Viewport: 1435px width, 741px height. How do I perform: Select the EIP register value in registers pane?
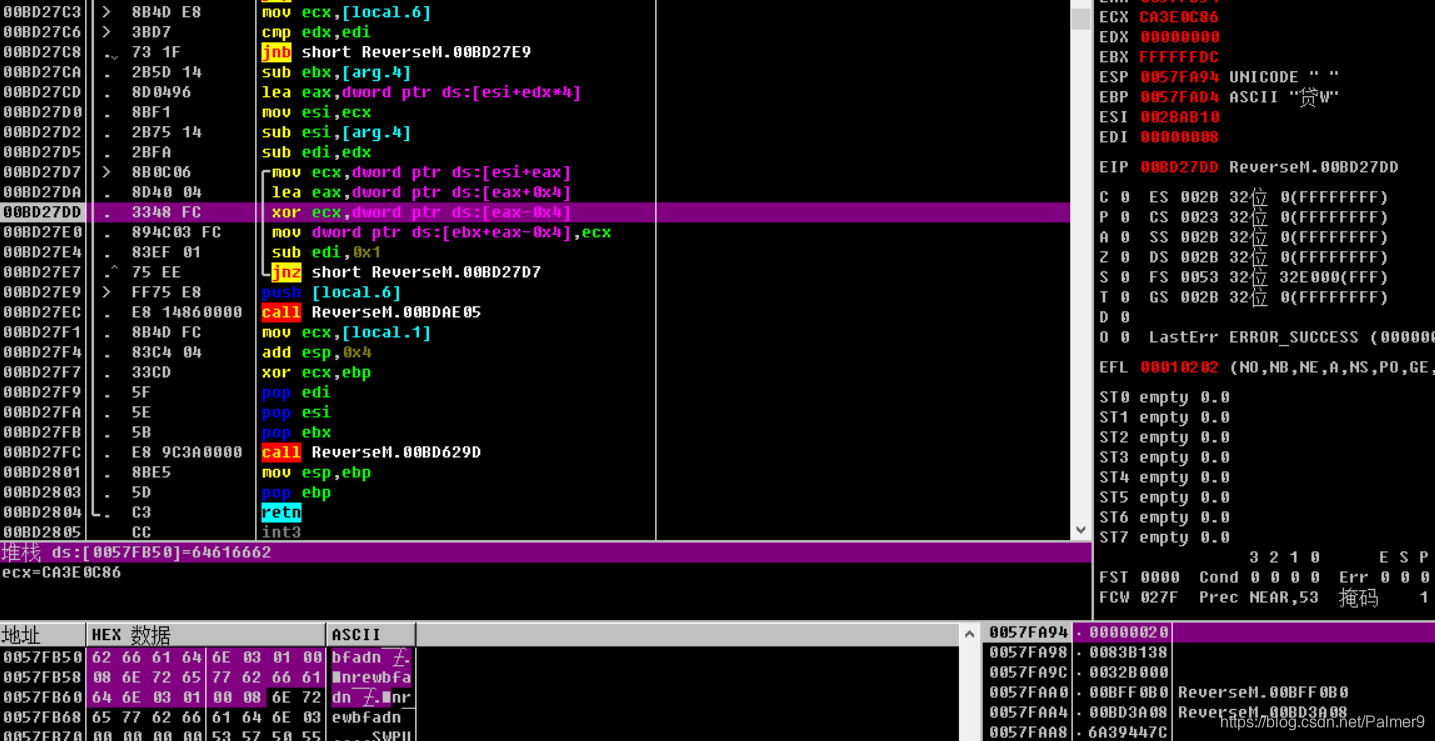pos(1179,167)
